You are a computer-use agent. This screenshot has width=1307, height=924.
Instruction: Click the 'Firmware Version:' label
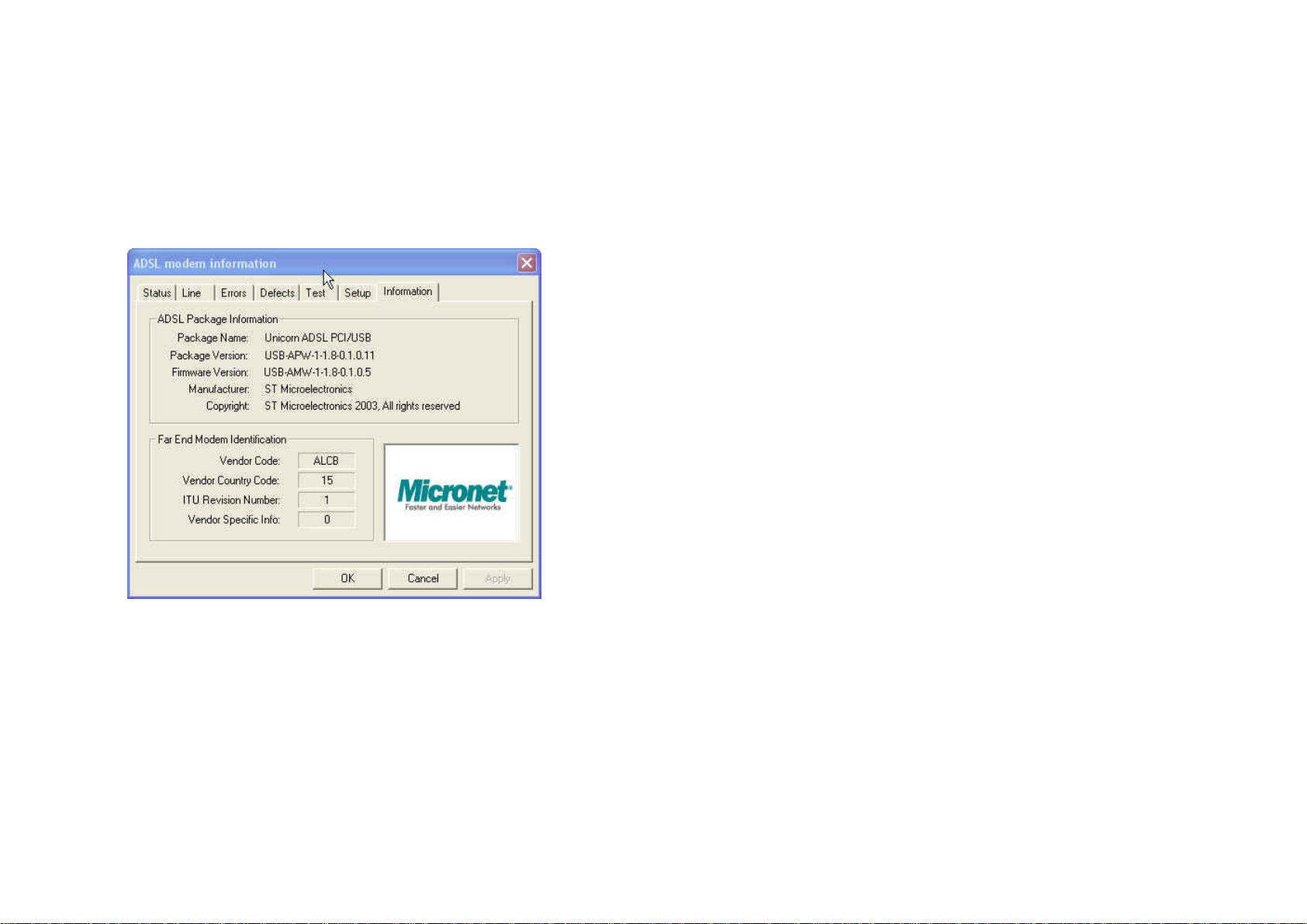pos(210,372)
